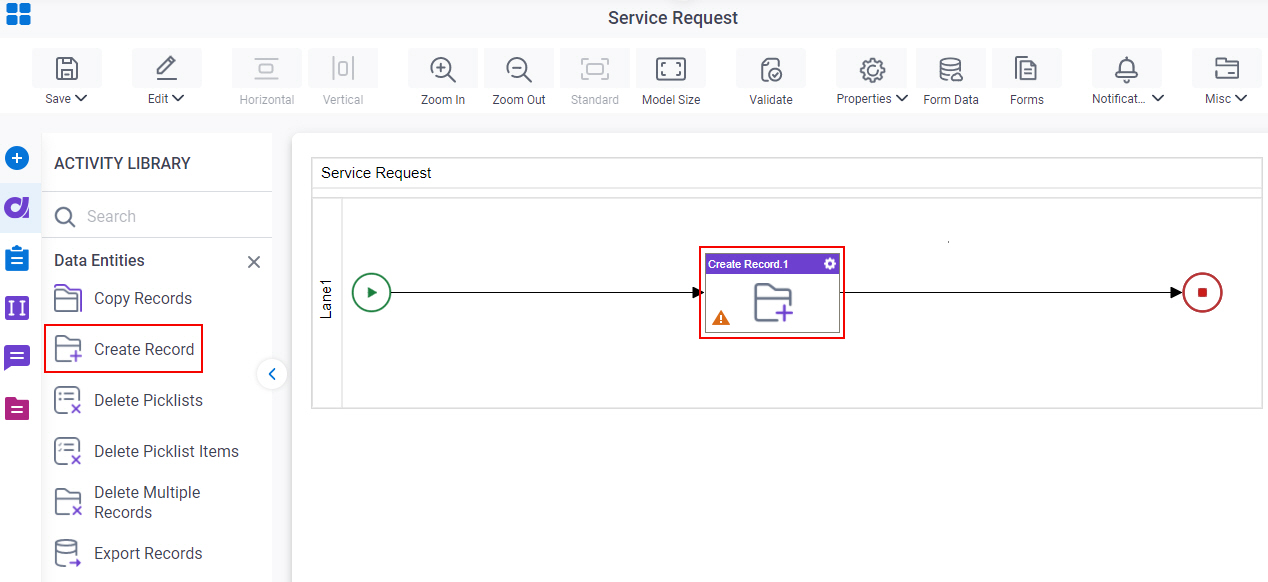
Task: Click the folder-plus icon inside Create Record.1
Action: click(773, 303)
